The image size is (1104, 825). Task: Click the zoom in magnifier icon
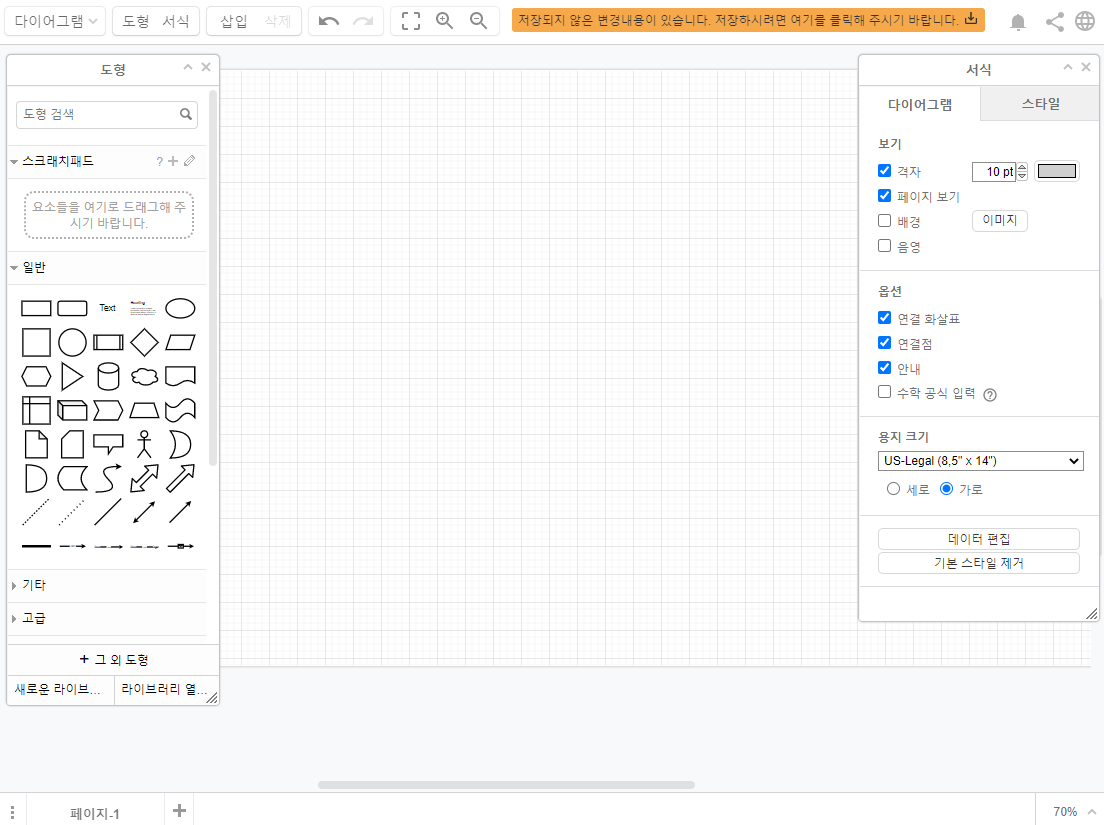pos(444,21)
